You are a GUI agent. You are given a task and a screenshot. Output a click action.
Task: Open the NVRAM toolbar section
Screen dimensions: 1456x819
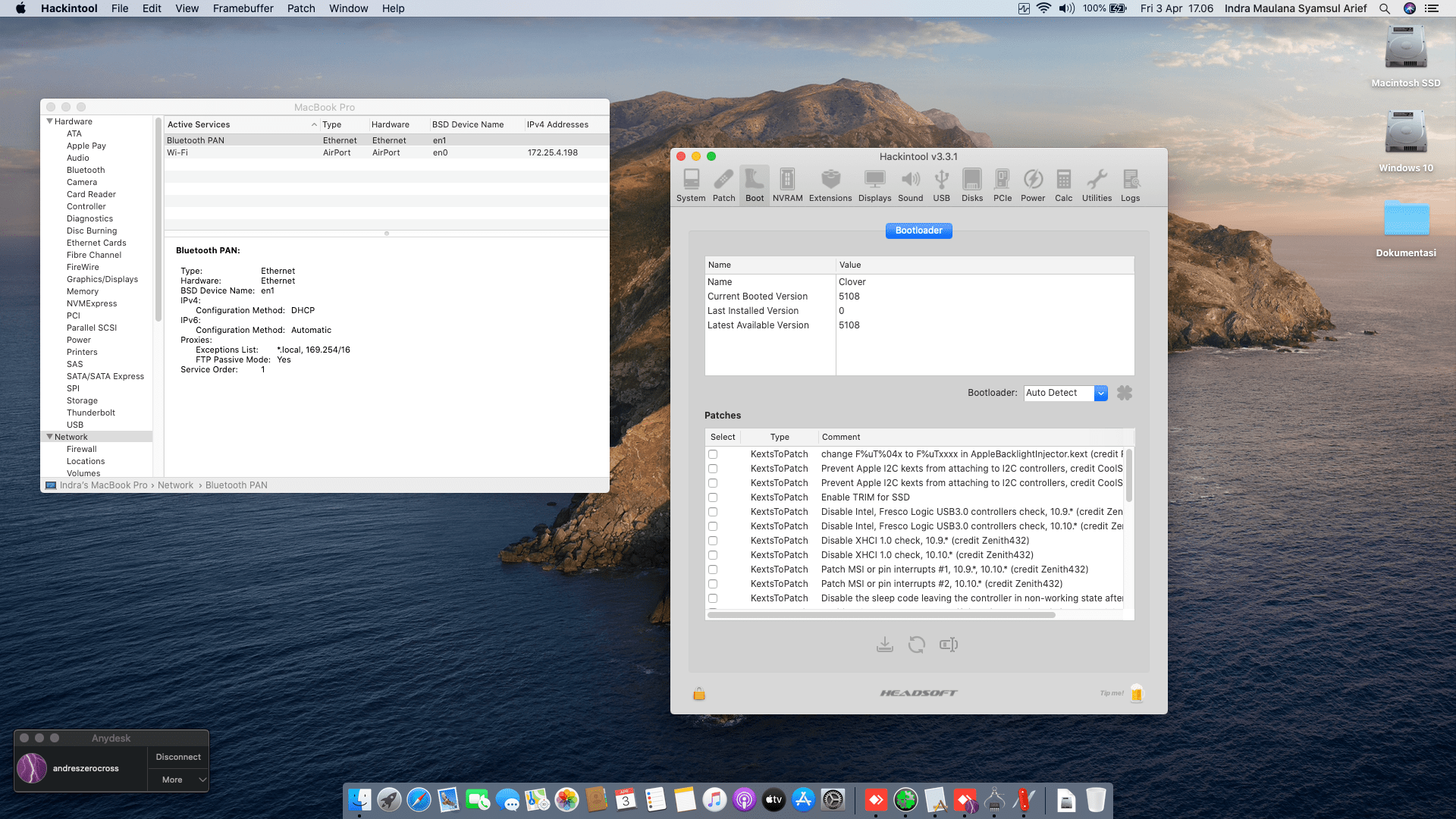click(x=787, y=185)
